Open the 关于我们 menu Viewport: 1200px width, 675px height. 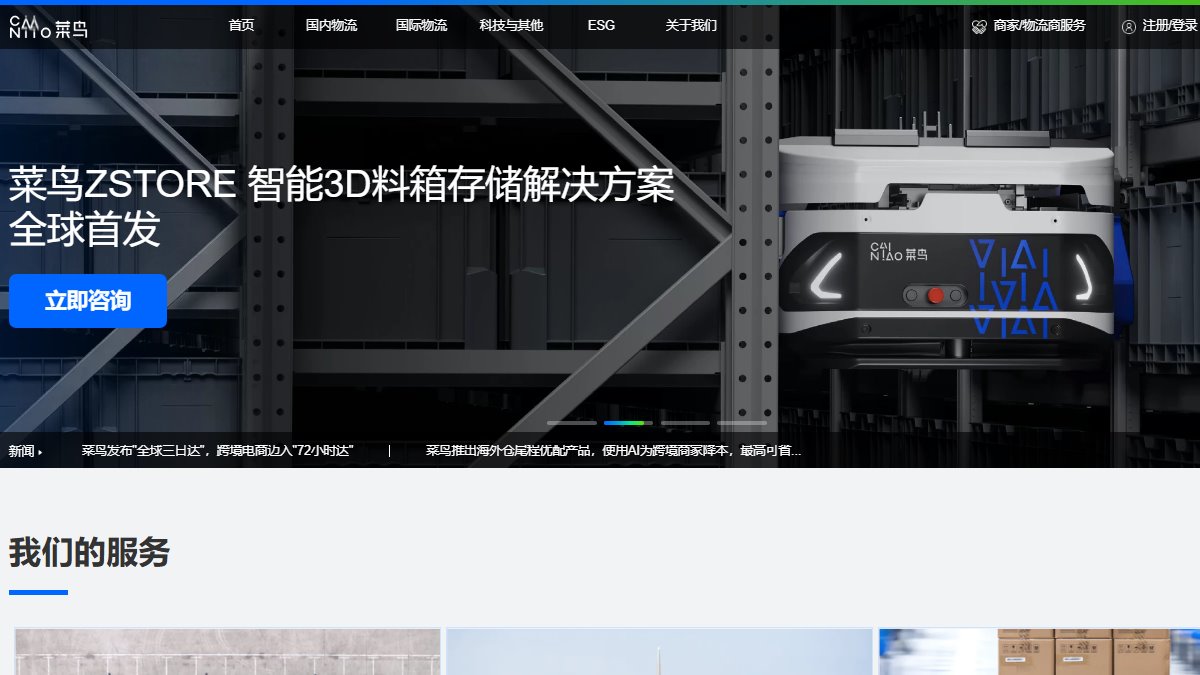point(691,26)
